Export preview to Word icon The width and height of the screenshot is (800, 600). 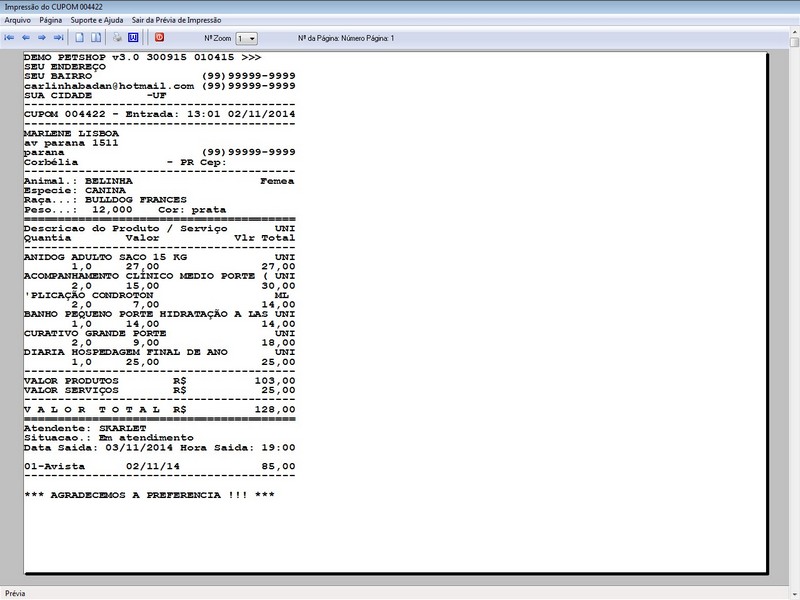133,38
